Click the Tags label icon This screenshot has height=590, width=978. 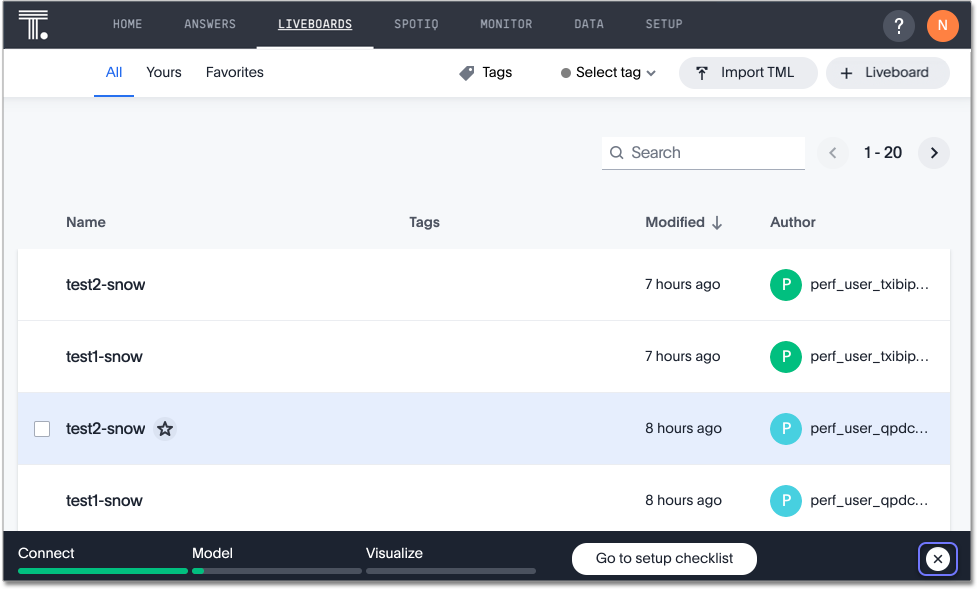(x=467, y=73)
